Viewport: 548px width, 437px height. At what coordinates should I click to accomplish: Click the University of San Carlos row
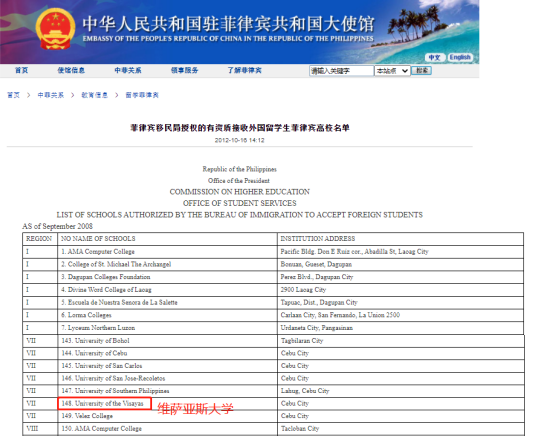273,366
